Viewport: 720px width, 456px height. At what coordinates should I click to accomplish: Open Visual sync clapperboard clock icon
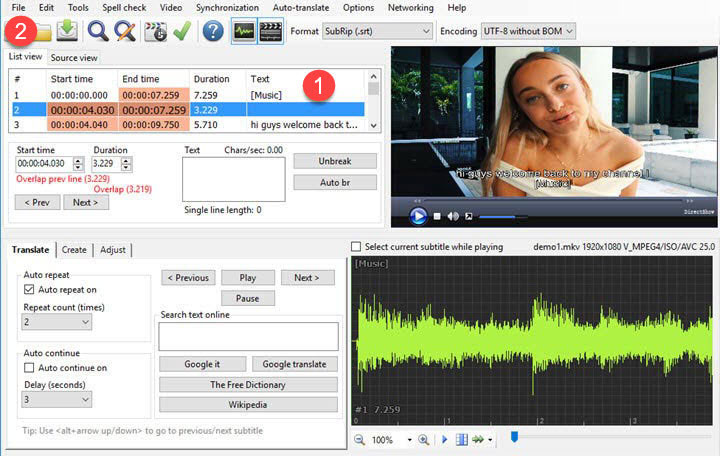[155, 31]
